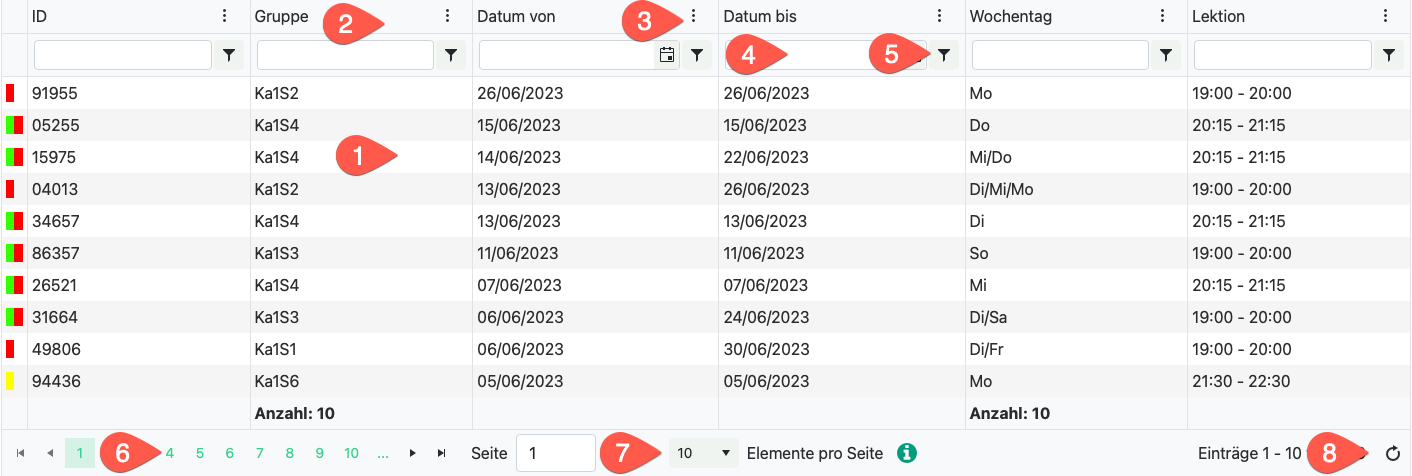Click filter icon for Datum von column
The image size is (1412, 476).
697,55
